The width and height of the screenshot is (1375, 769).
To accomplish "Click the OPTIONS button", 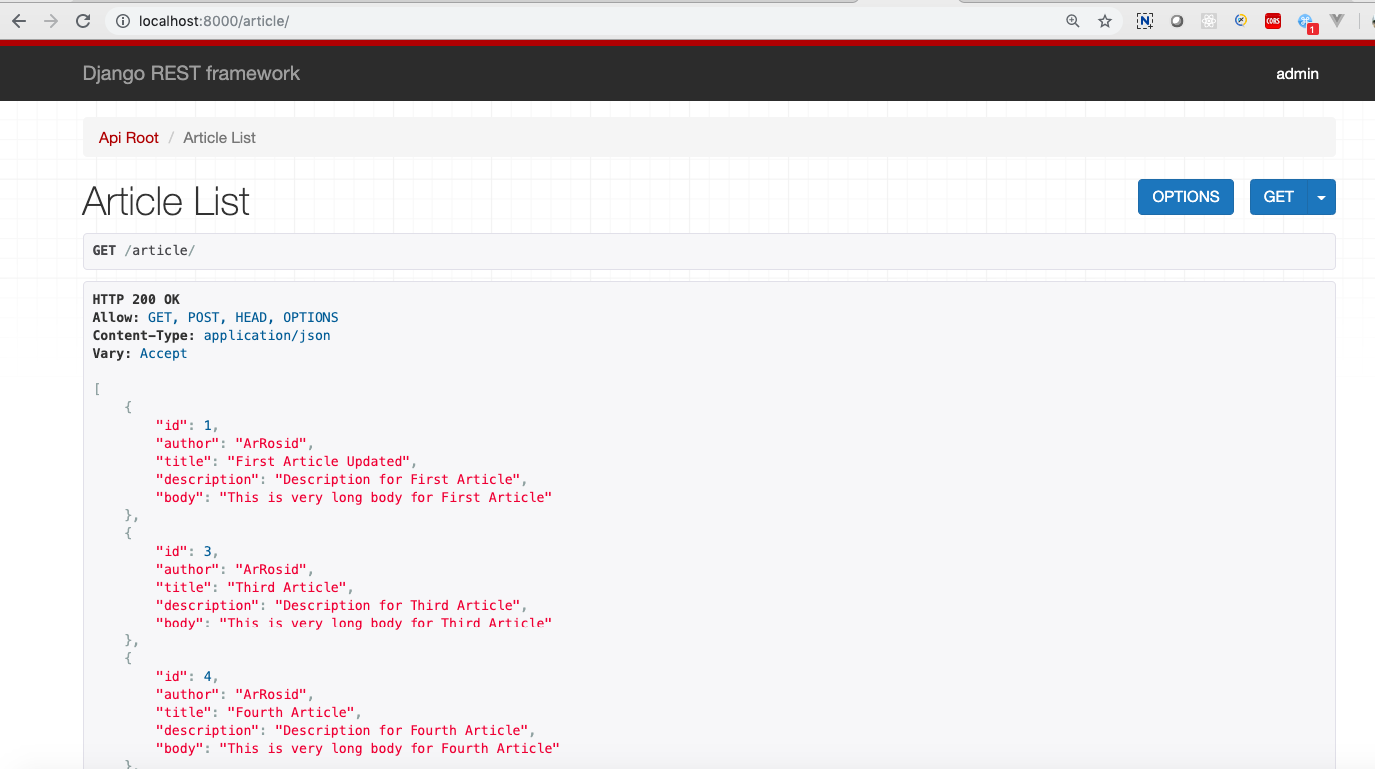I will point(1186,197).
